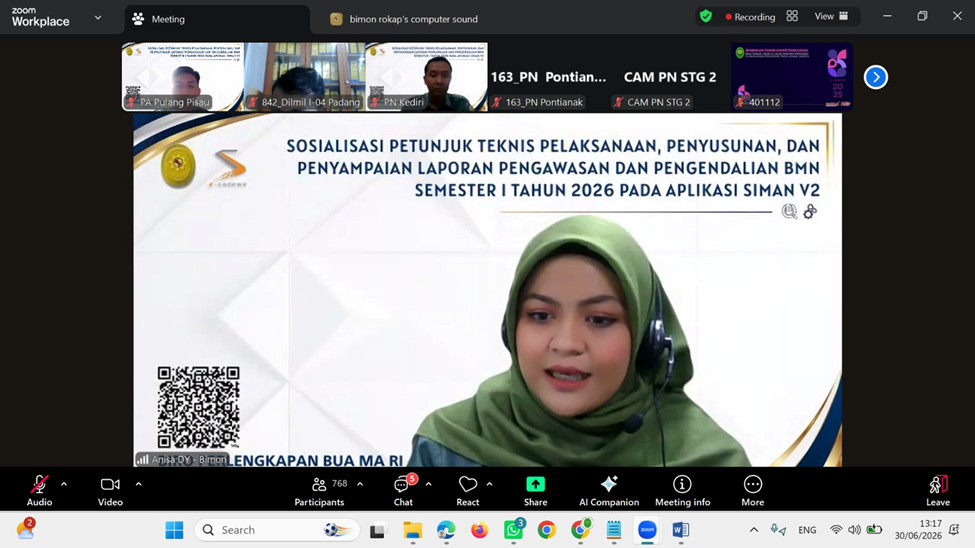Click the Leave meeting button
975x548 pixels.
coord(938,490)
